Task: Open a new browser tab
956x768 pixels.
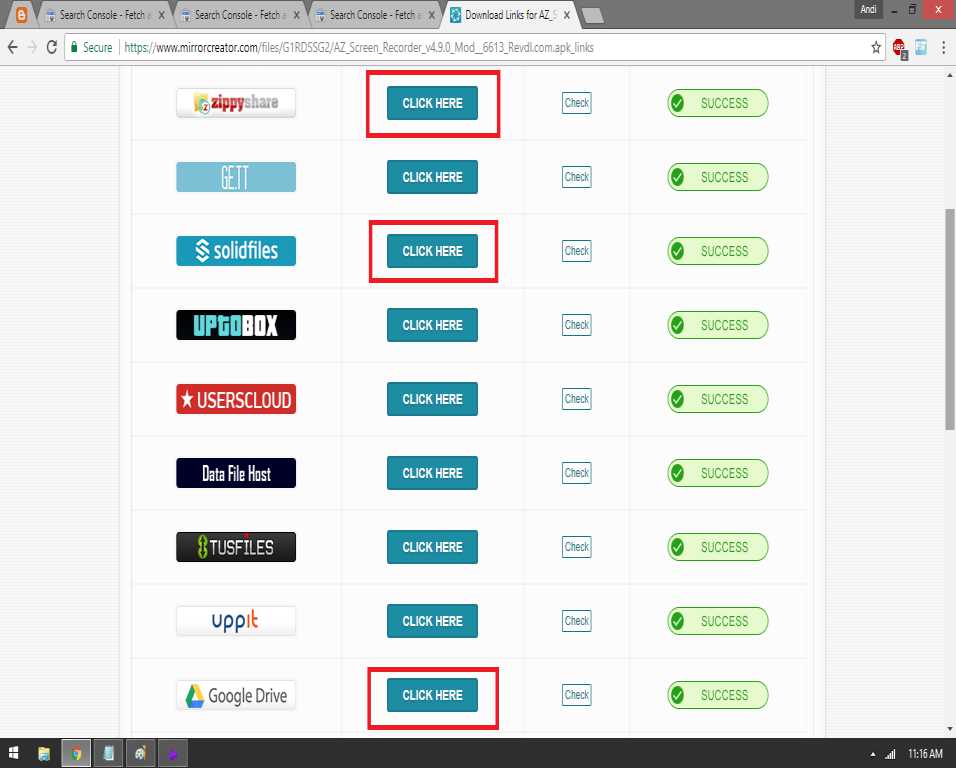Action: pyautogui.click(x=593, y=16)
